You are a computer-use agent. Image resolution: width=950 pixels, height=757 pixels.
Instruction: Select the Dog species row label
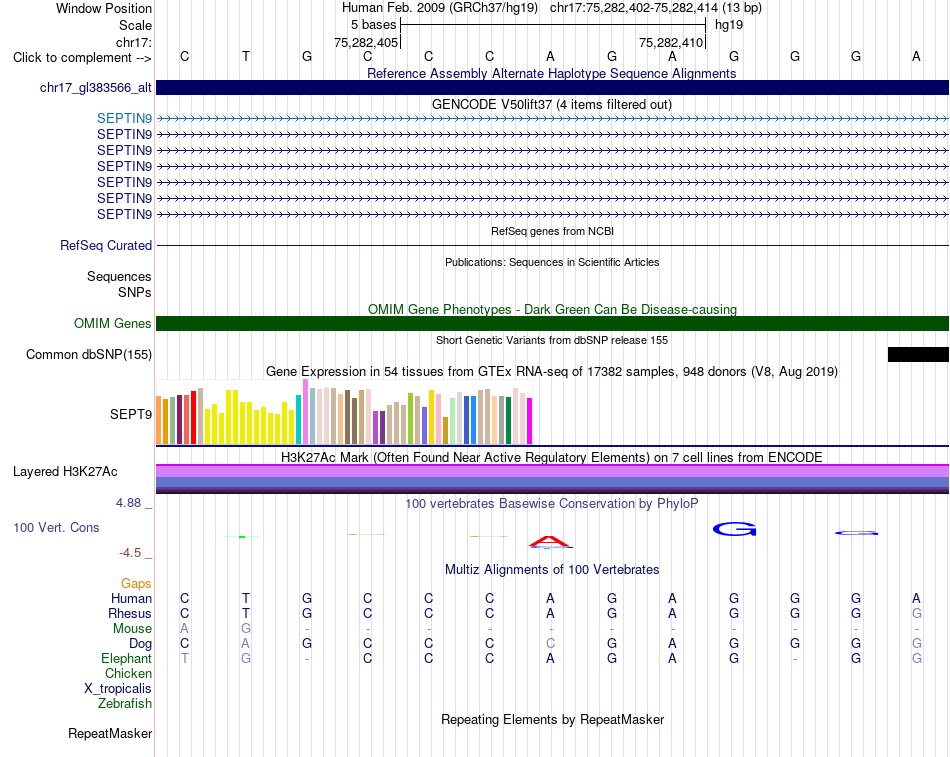pyautogui.click(x=140, y=644)
